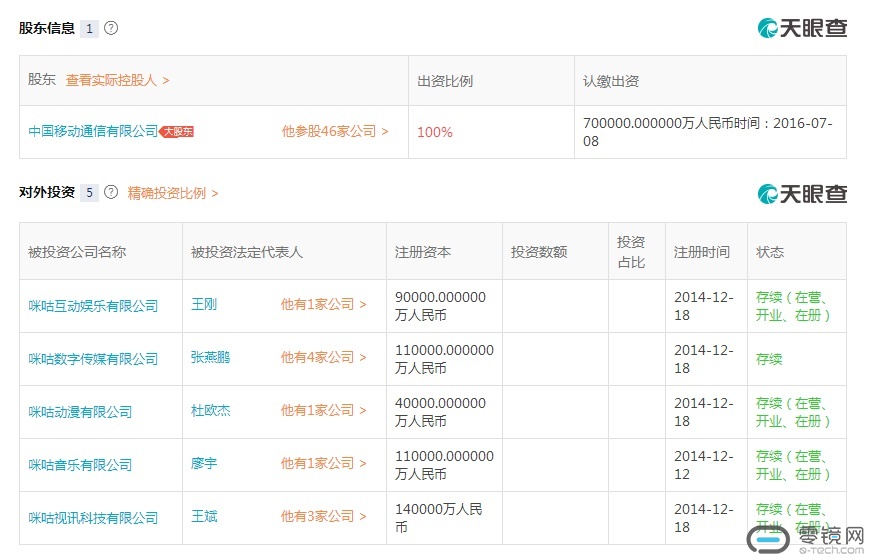The width and height of the screenshot is (869, 560).
Task: View 他有4家公司 for 张燕鹏
Action: [x=323, y=358]
